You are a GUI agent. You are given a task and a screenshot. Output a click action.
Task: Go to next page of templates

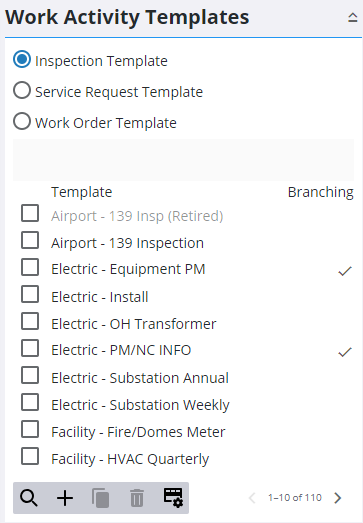338,498
